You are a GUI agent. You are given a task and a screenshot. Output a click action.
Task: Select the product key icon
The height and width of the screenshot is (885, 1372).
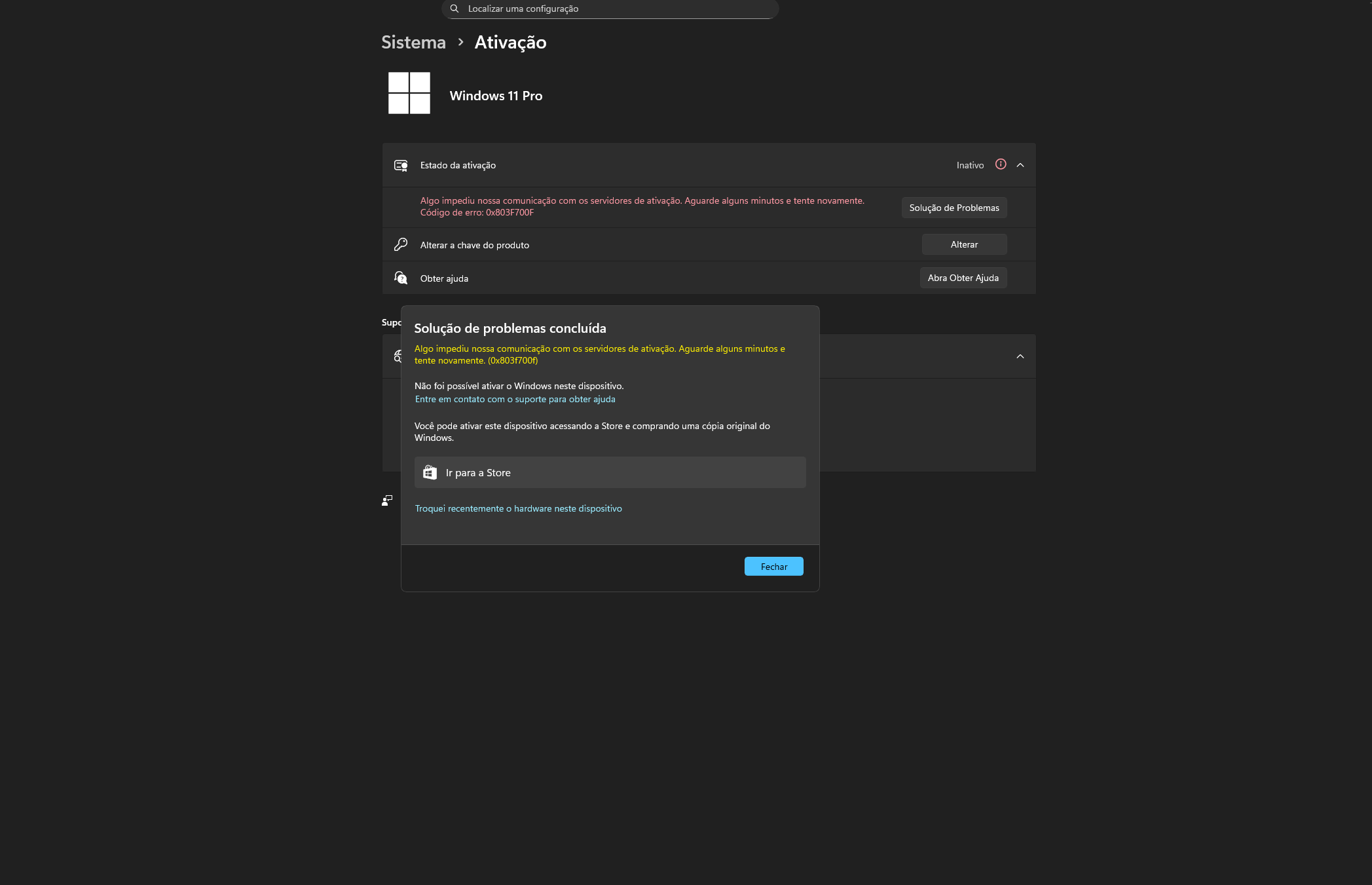(400, 244)
